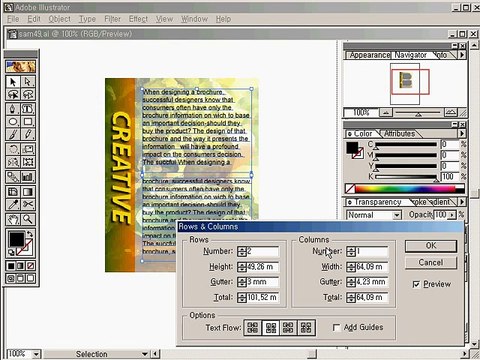Switch to the Attributes tab
This screenshot has width=480, height=360.
pos(399,134)
